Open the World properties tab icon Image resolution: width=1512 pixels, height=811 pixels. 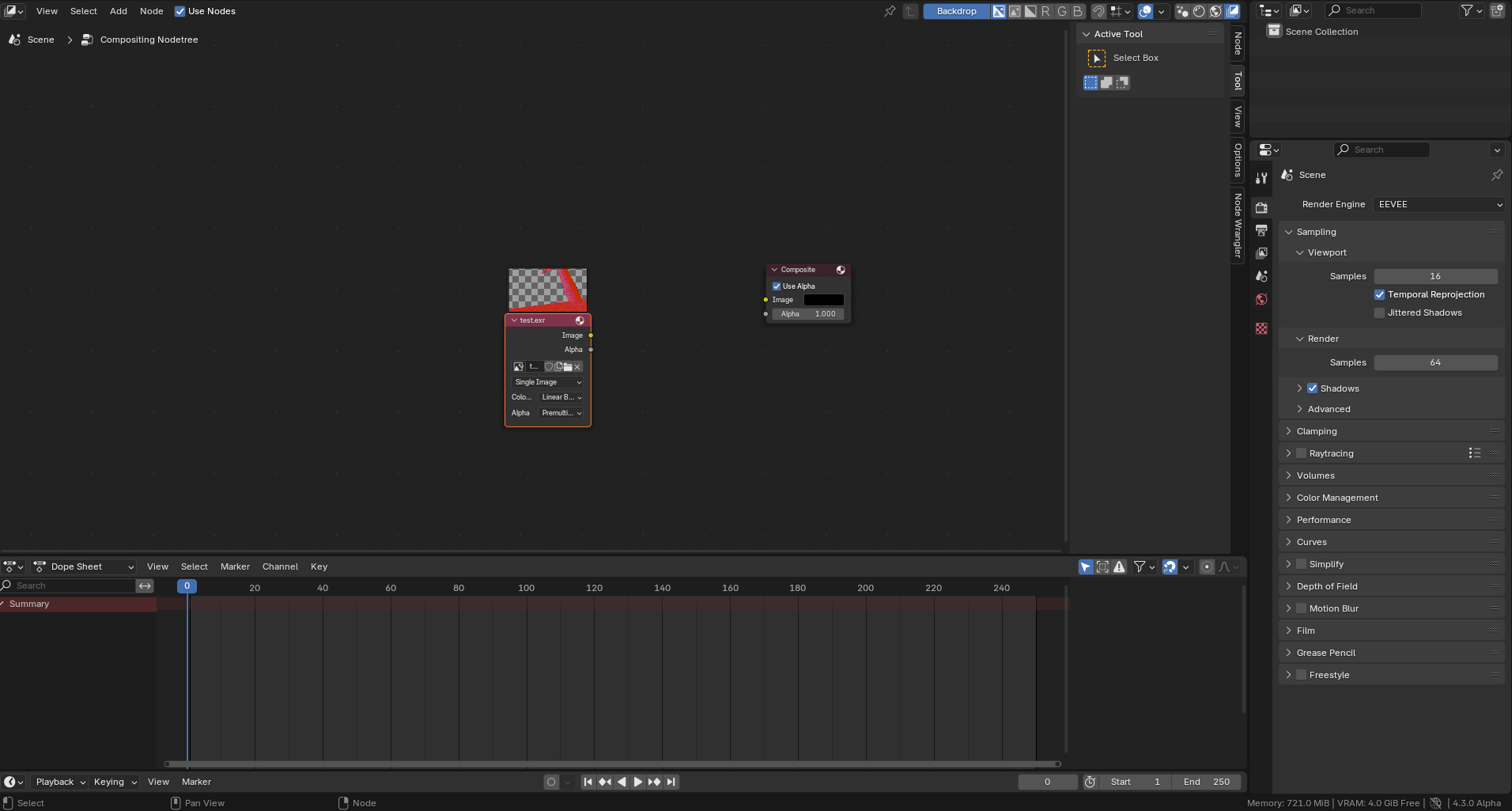[1261, 299]
